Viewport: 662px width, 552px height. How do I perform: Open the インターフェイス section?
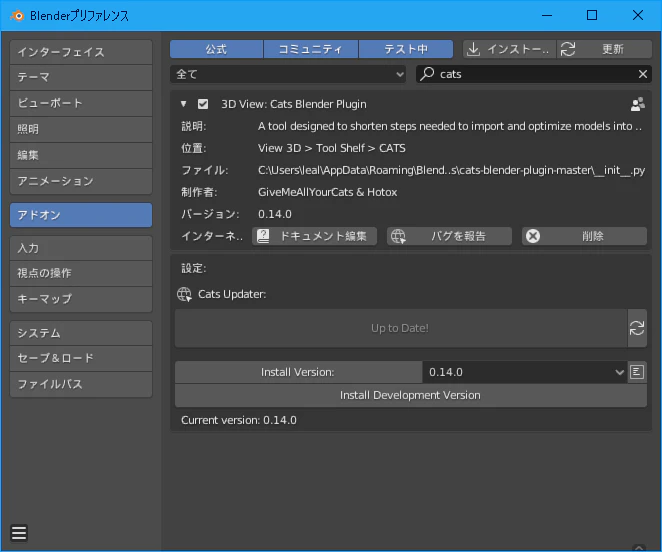[81, 52]
